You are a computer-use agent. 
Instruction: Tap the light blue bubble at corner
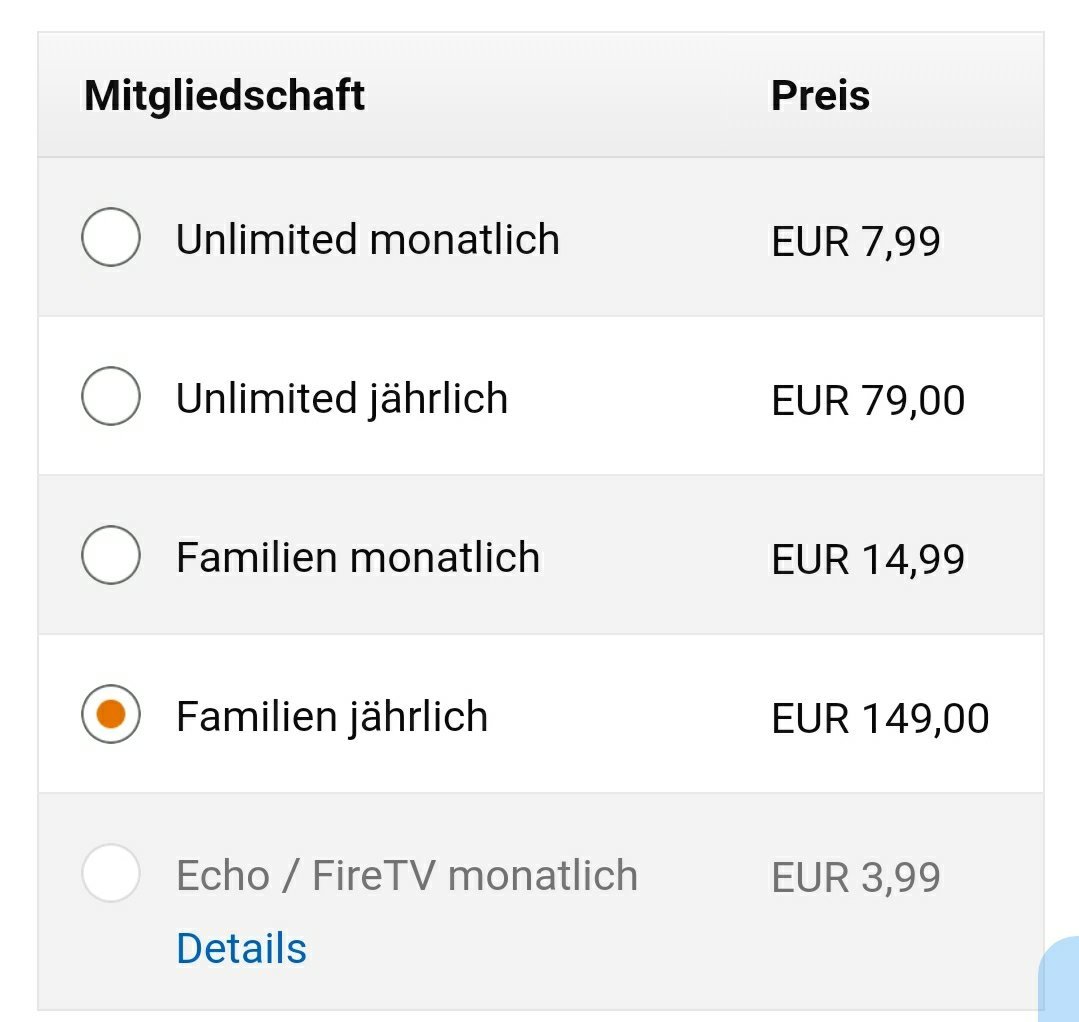[x=1060, y=979]
